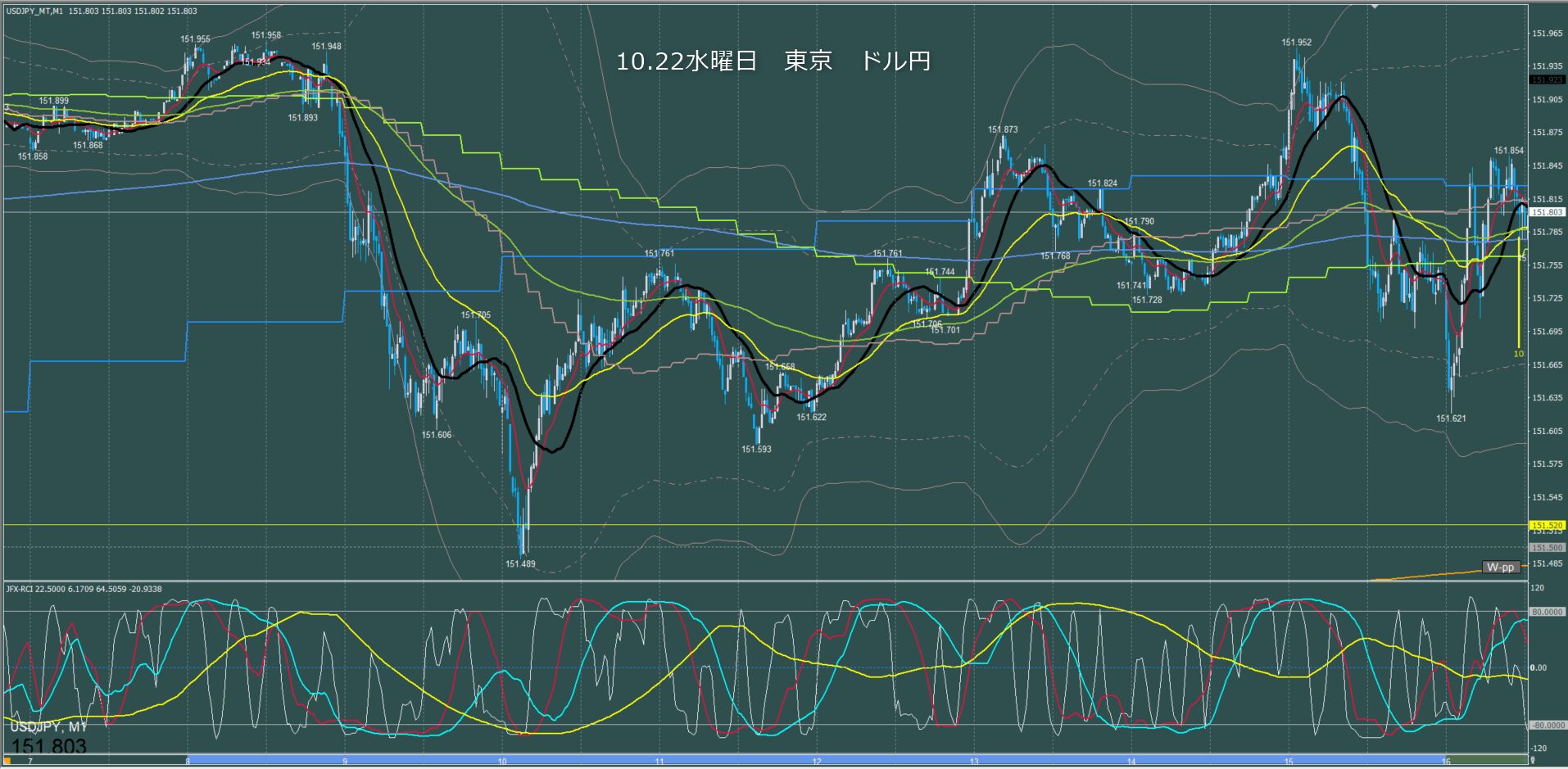Click the 10.22 Tokyo chart title text
Viewport: 1568px width, 769px height.
tap(773, 61)
